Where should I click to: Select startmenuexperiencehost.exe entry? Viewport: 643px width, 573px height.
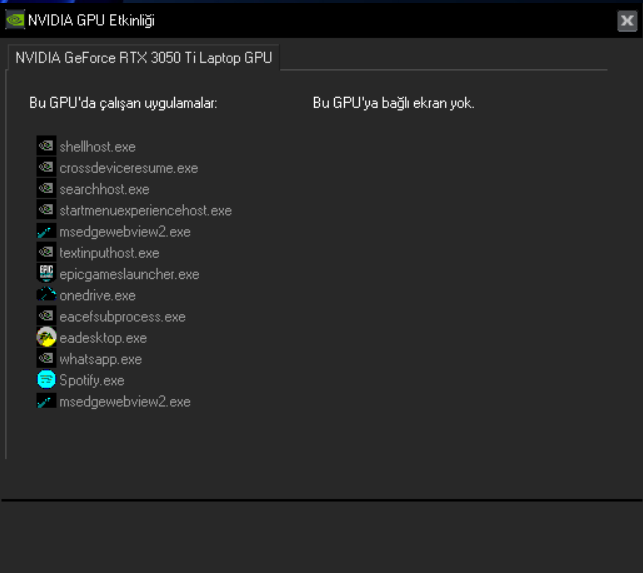(145, 210)
